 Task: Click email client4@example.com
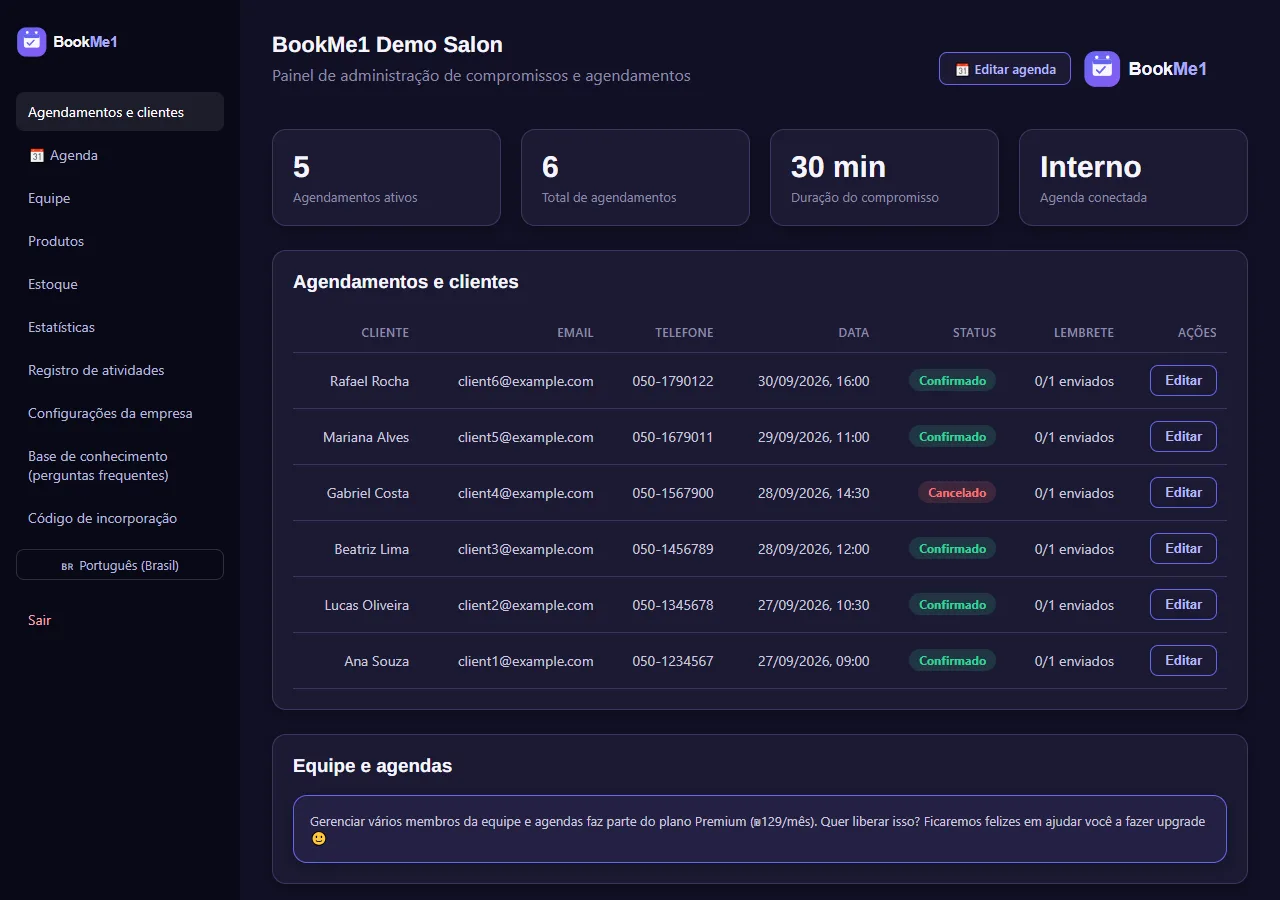tap(526, 493)
